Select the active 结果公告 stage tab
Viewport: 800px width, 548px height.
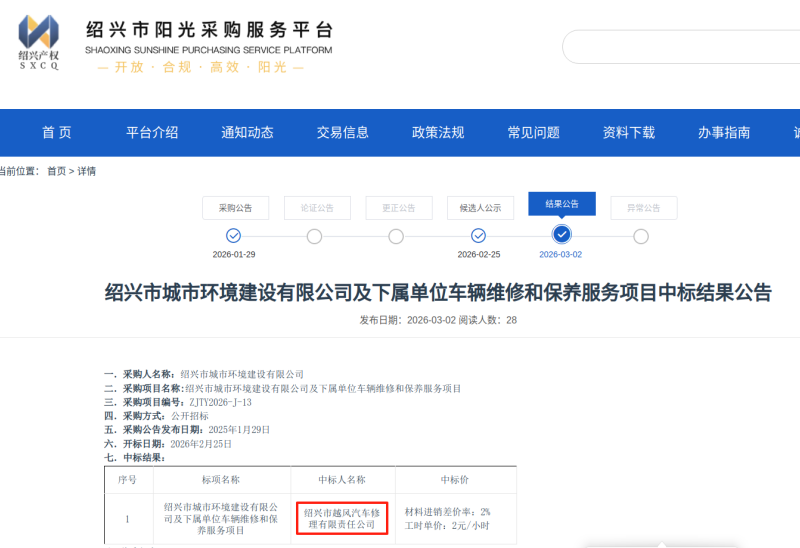pos(562,204)
